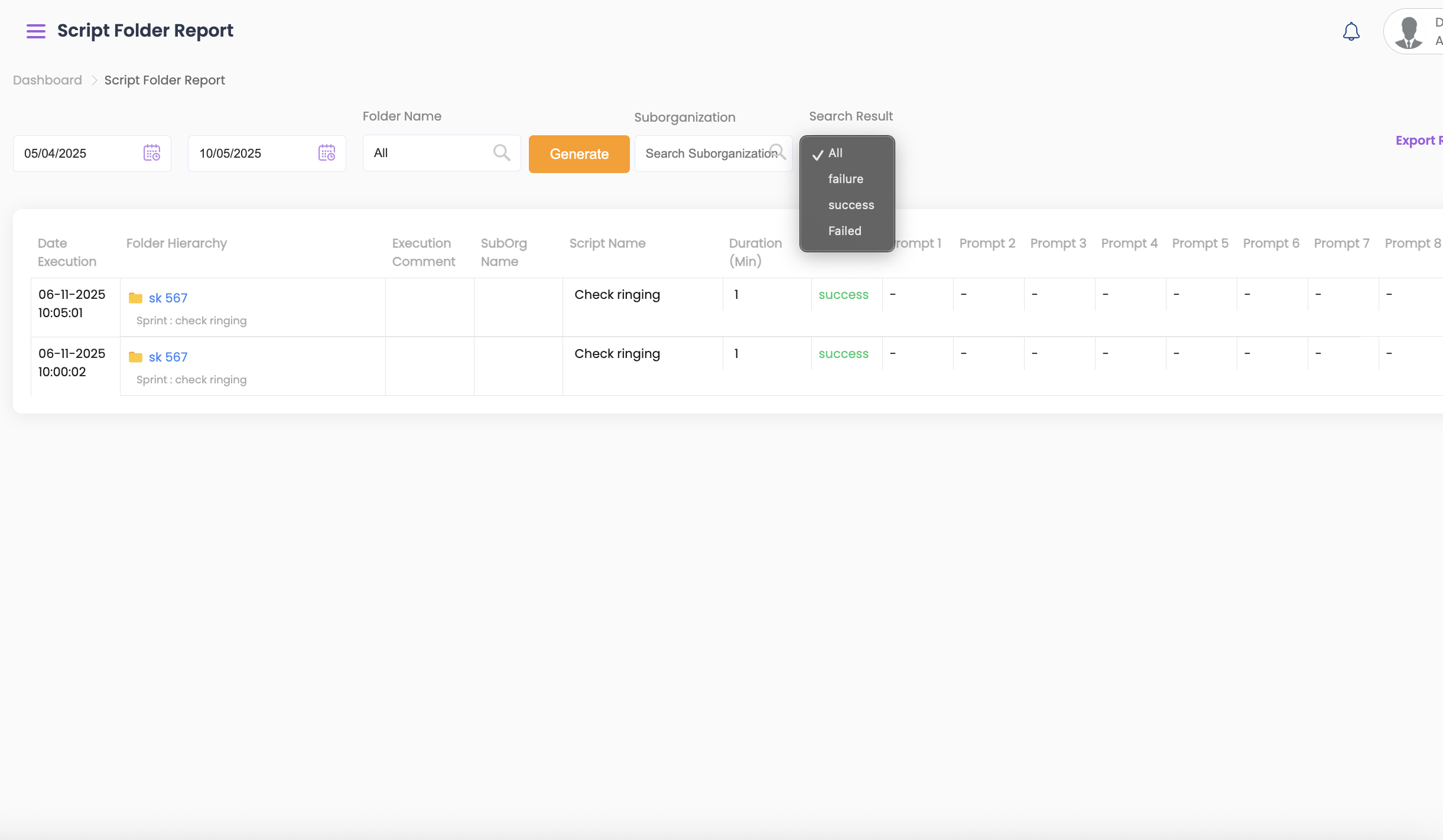The height and width of the screenshot is (840, 1443).
Task: Click the Export link at top right
Action: click(1418, 141)
